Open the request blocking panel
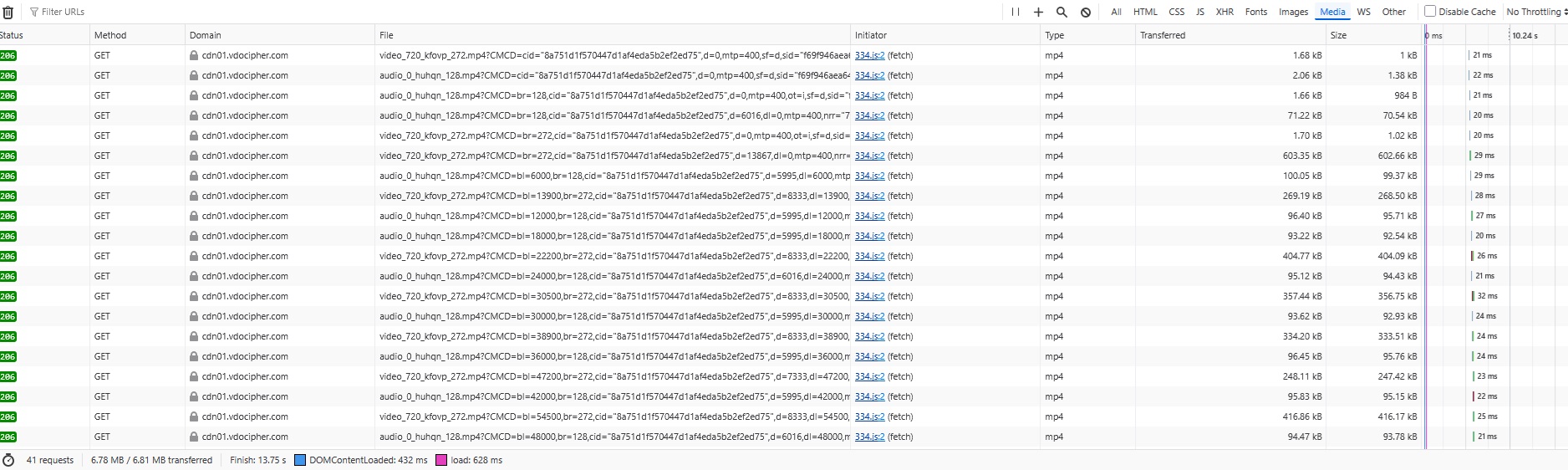This screenshot has width=1568, height=470. [x=1085, y=12]
